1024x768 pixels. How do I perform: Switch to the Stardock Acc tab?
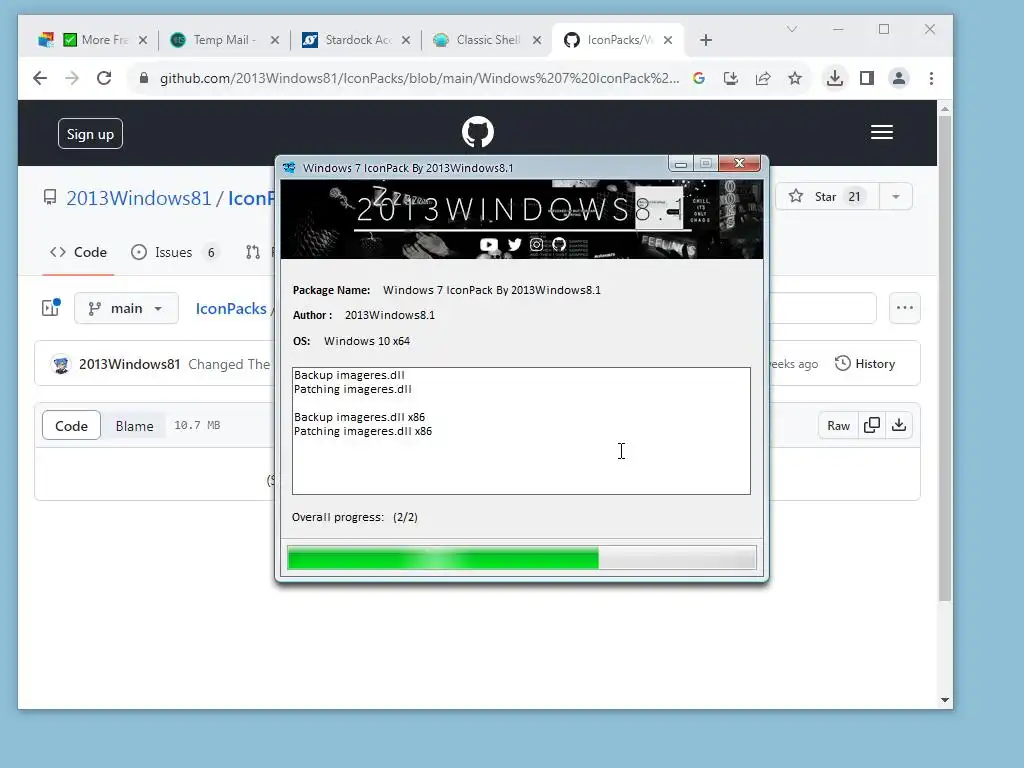pos(356,40)
